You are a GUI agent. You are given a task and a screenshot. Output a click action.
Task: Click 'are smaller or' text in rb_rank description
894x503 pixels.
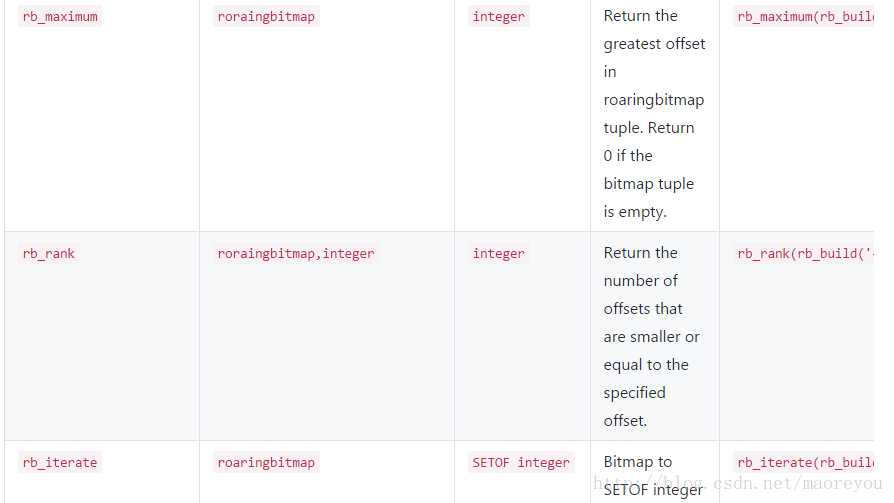pos(652,337)
